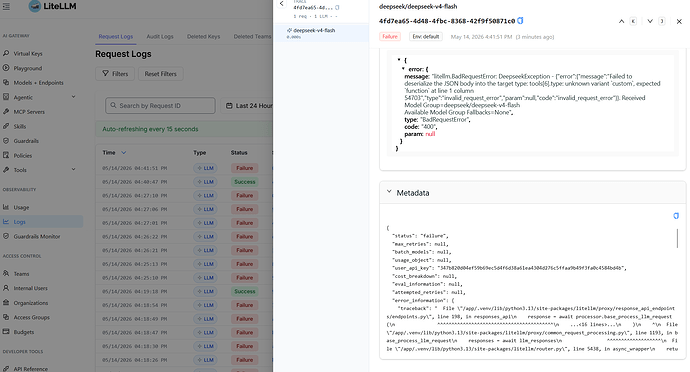Viewport: 690px width, 372px height.
Task: Switch to the Request Logs tab
Action: [x=116, y=37]
